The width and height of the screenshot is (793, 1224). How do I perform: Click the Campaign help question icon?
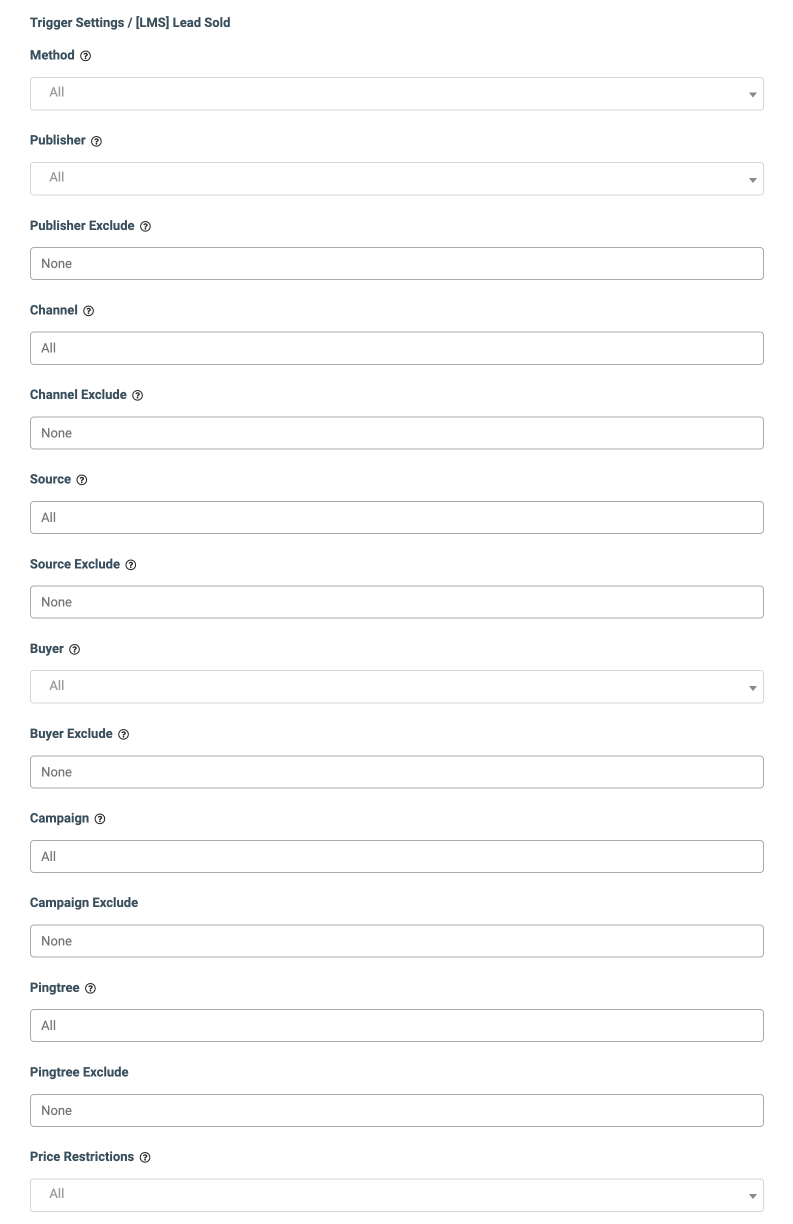click(100, 819)
